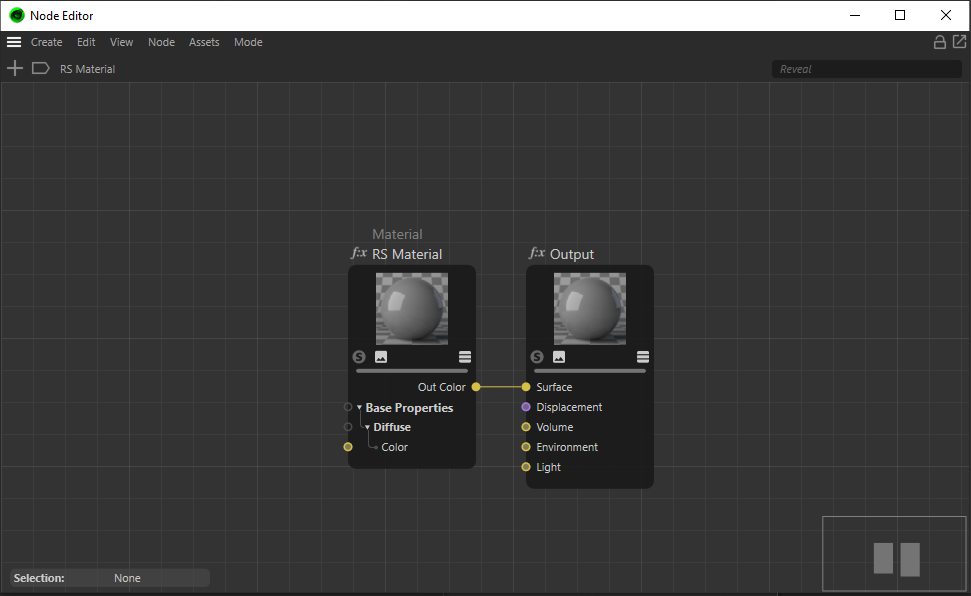Open the Node menu
Viewport: 971px width, 596px height.
(x=161, y=42)
